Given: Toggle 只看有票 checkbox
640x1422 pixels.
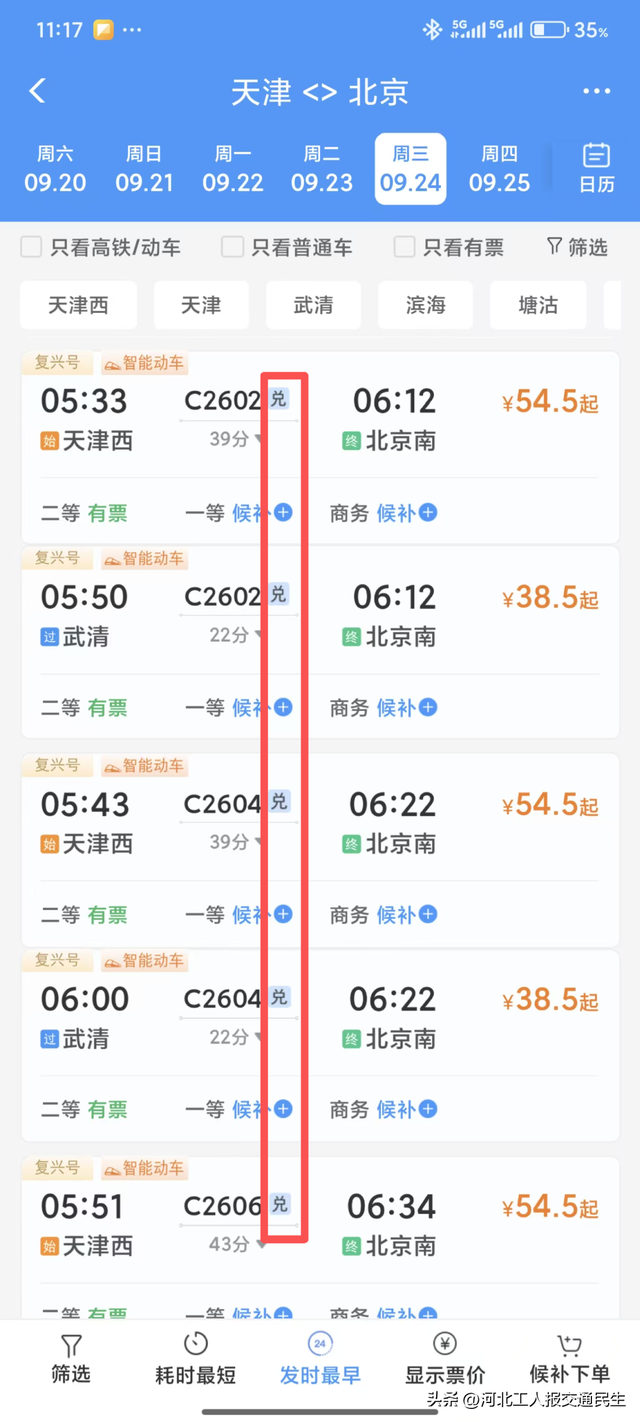Looking at the screenshot, I should pyautogui.click(x=404, y=247).
